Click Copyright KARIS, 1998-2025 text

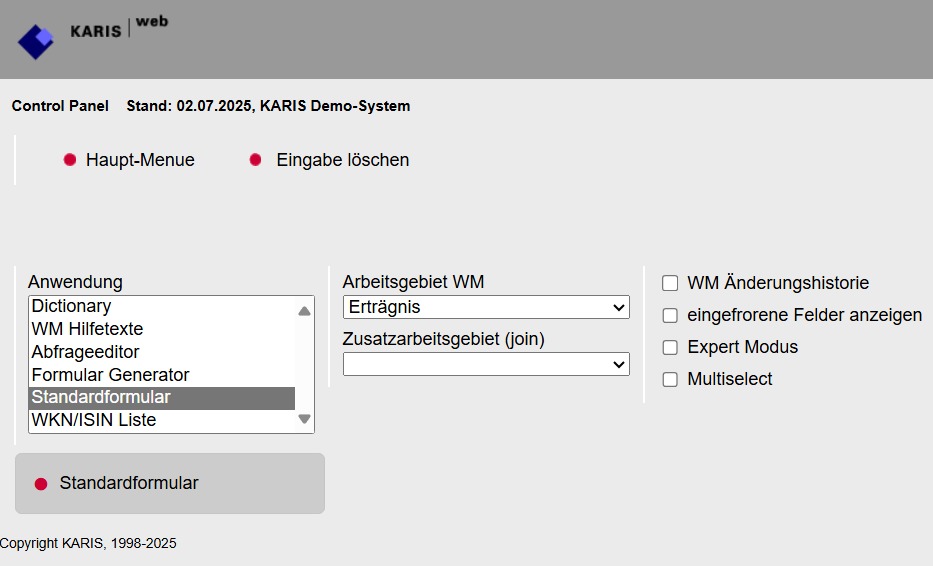[88, 543]
